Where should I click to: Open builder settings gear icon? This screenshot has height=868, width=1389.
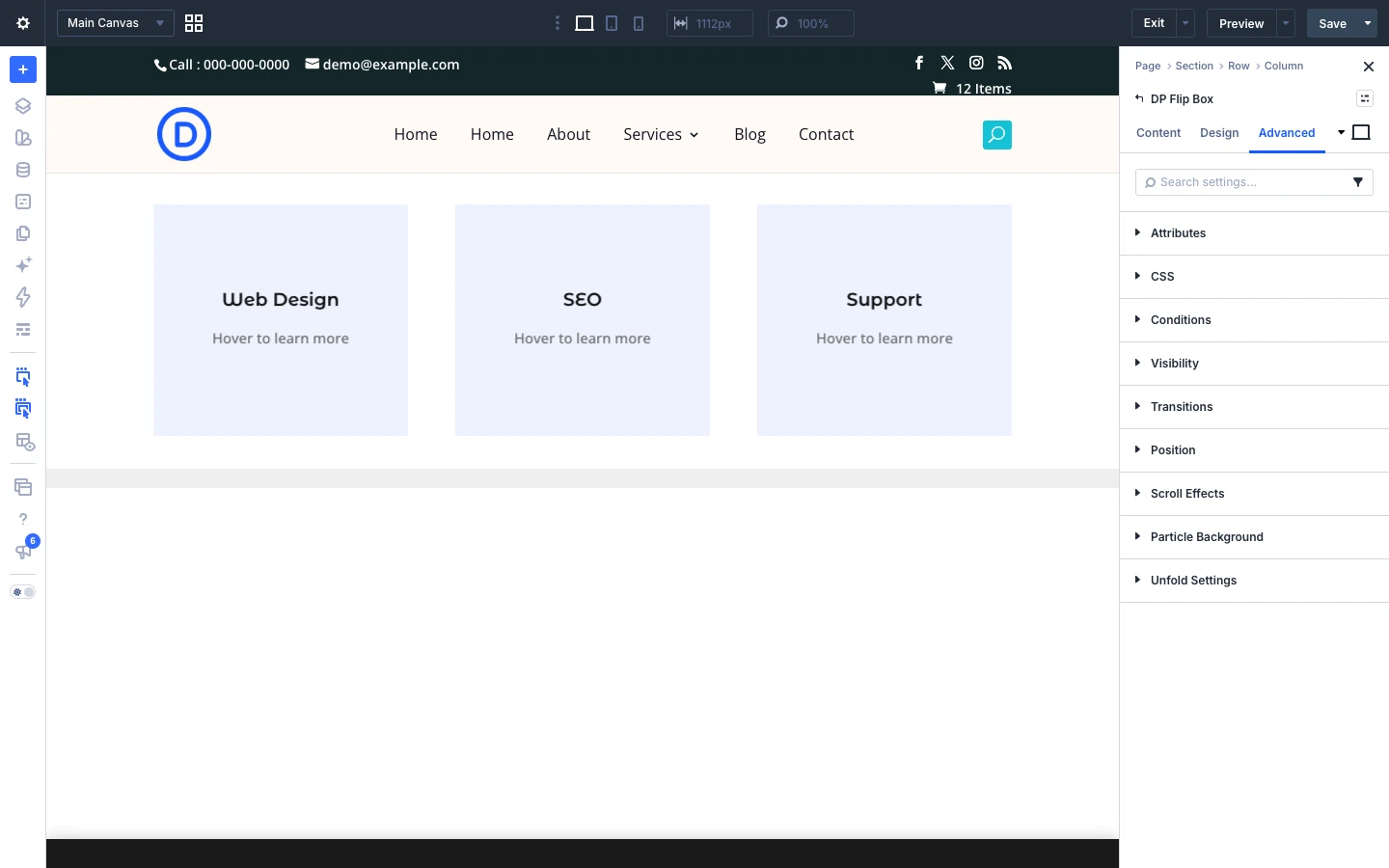tap(23, 23)
